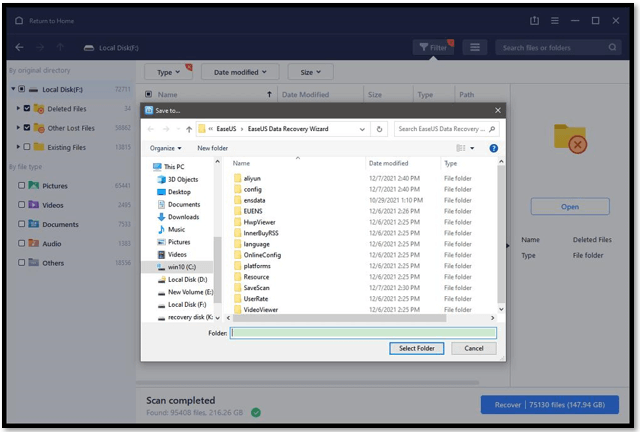
Task: Select This PC in navigation pane
Action: point(169,167)
